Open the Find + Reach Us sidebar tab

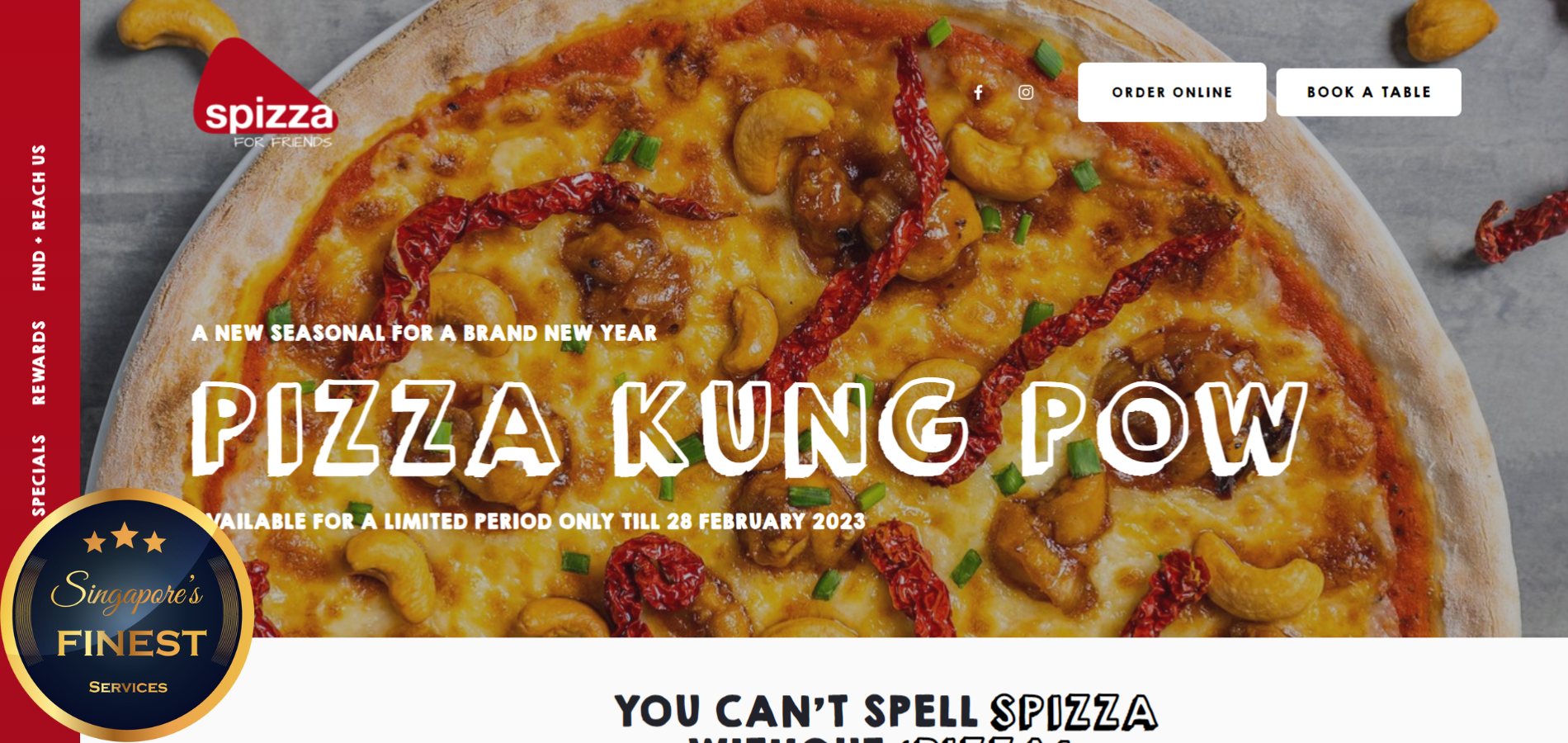point(39,218)
